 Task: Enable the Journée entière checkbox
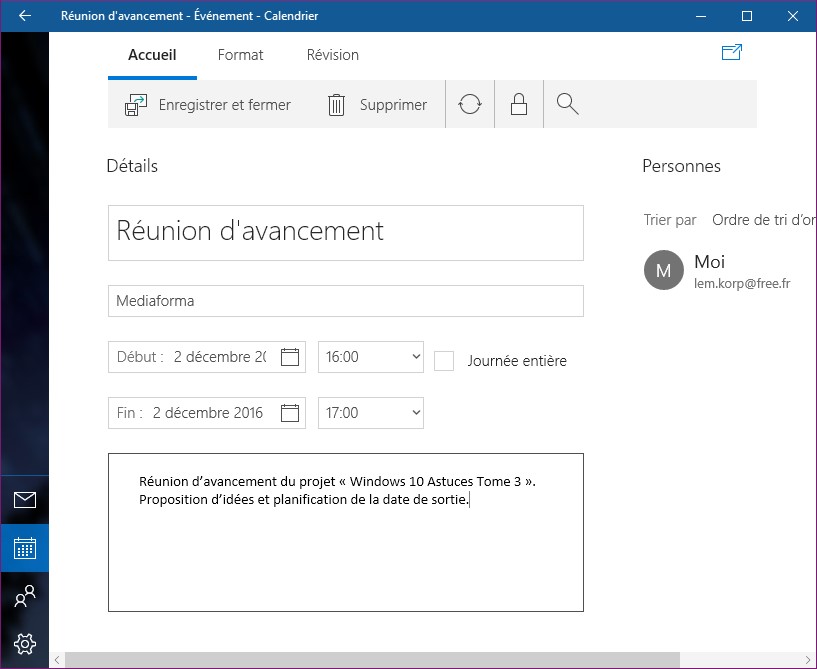tap(444, 361)
